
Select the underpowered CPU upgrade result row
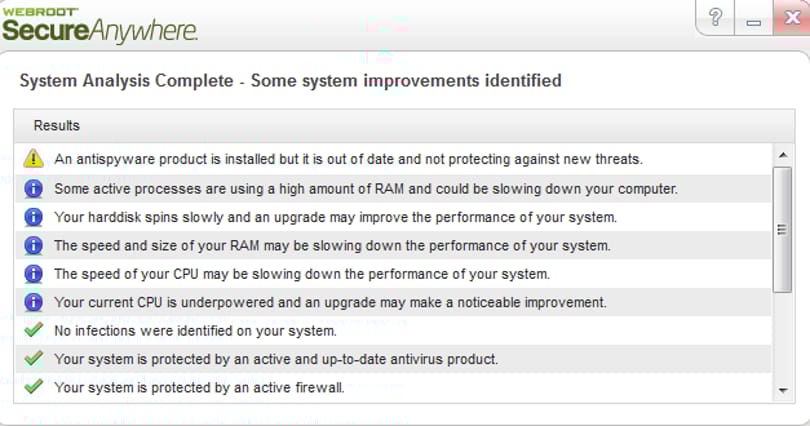click(394, 302)
